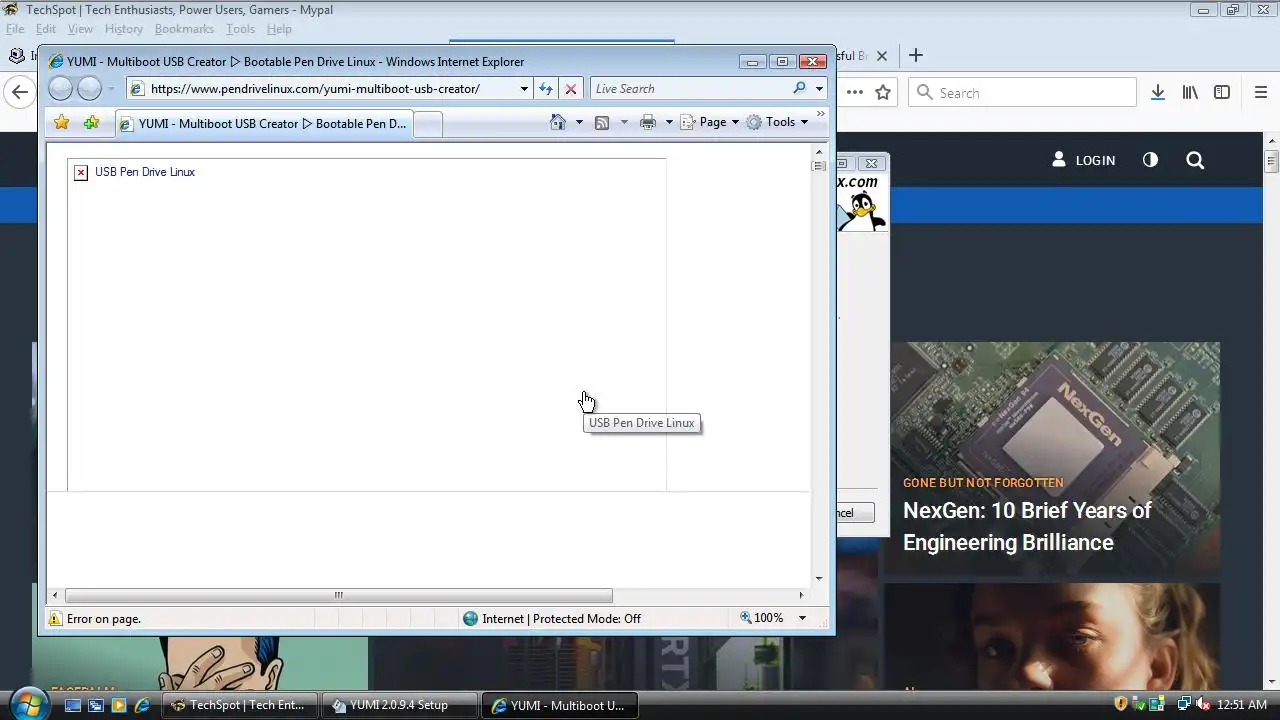Open NexGen: 10 Brief Years article link

[x=1027, y=526]
